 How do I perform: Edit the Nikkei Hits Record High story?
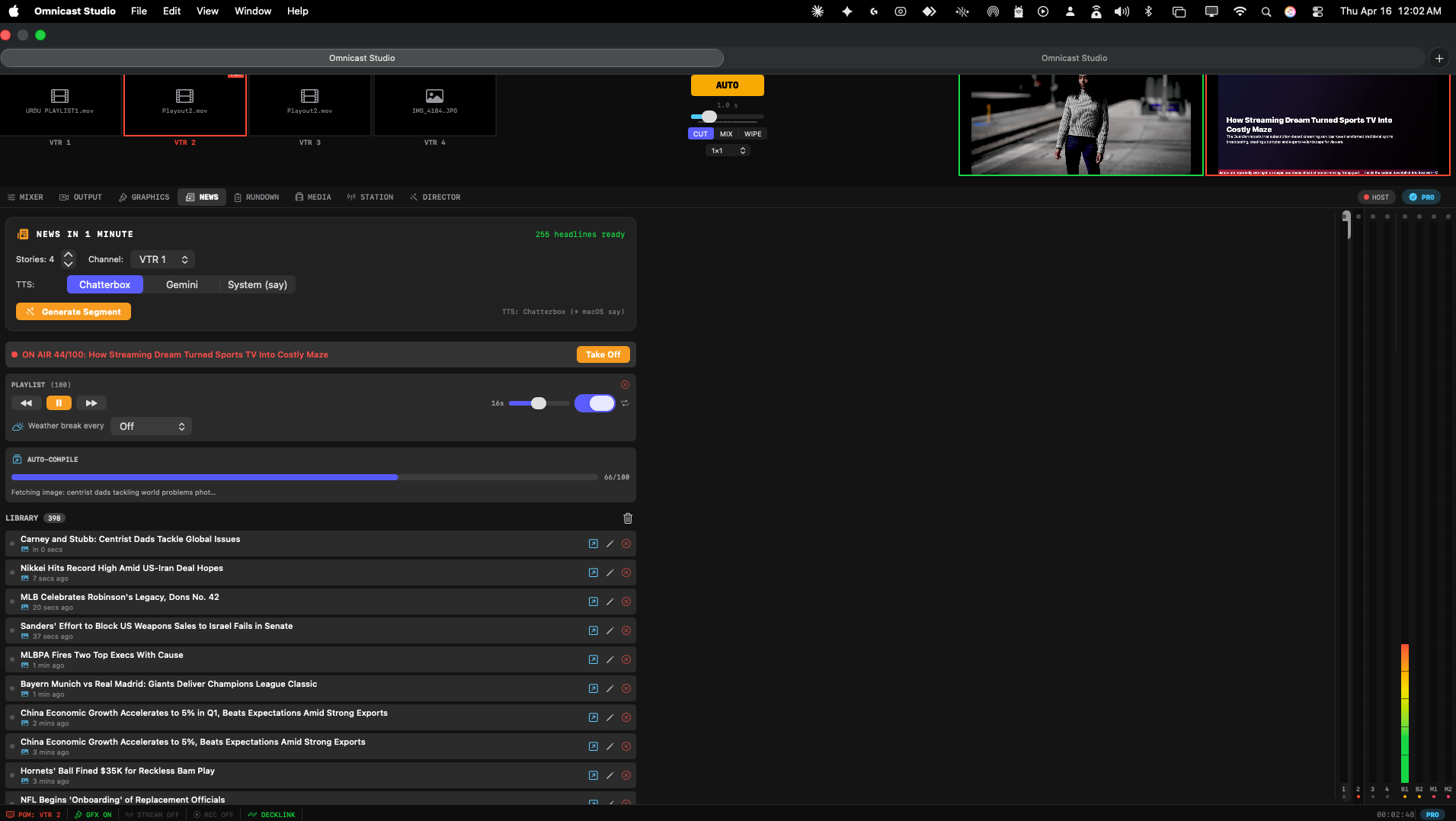pyautogui.click(x=610, y=573)
